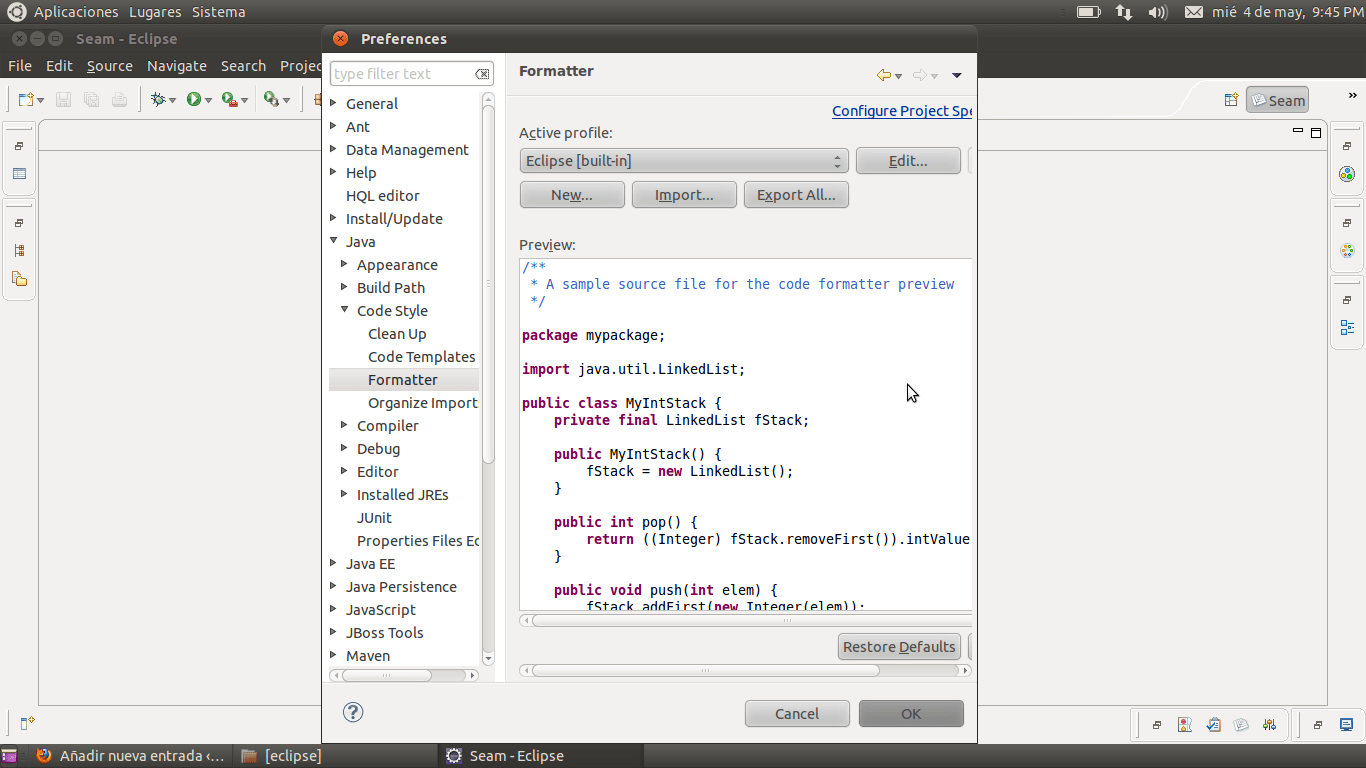Open the volume icon in the system tray
This screenshot has height=768, width=1366.
tap(1158, 12)
